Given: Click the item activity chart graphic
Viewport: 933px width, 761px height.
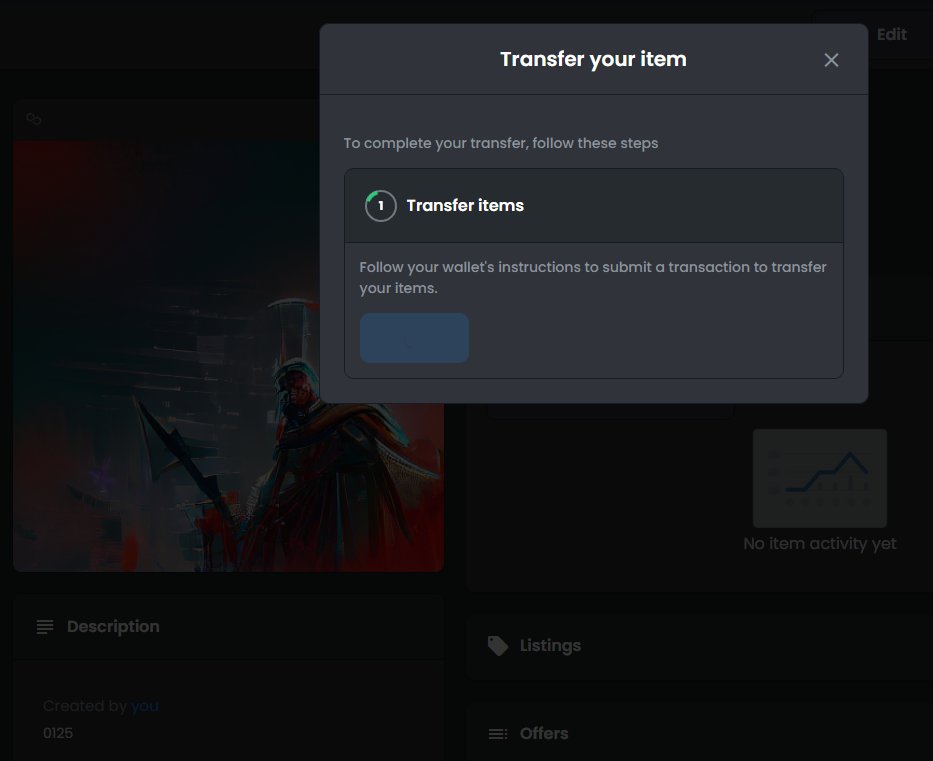Looking at the screenshot, I should 819,478.
